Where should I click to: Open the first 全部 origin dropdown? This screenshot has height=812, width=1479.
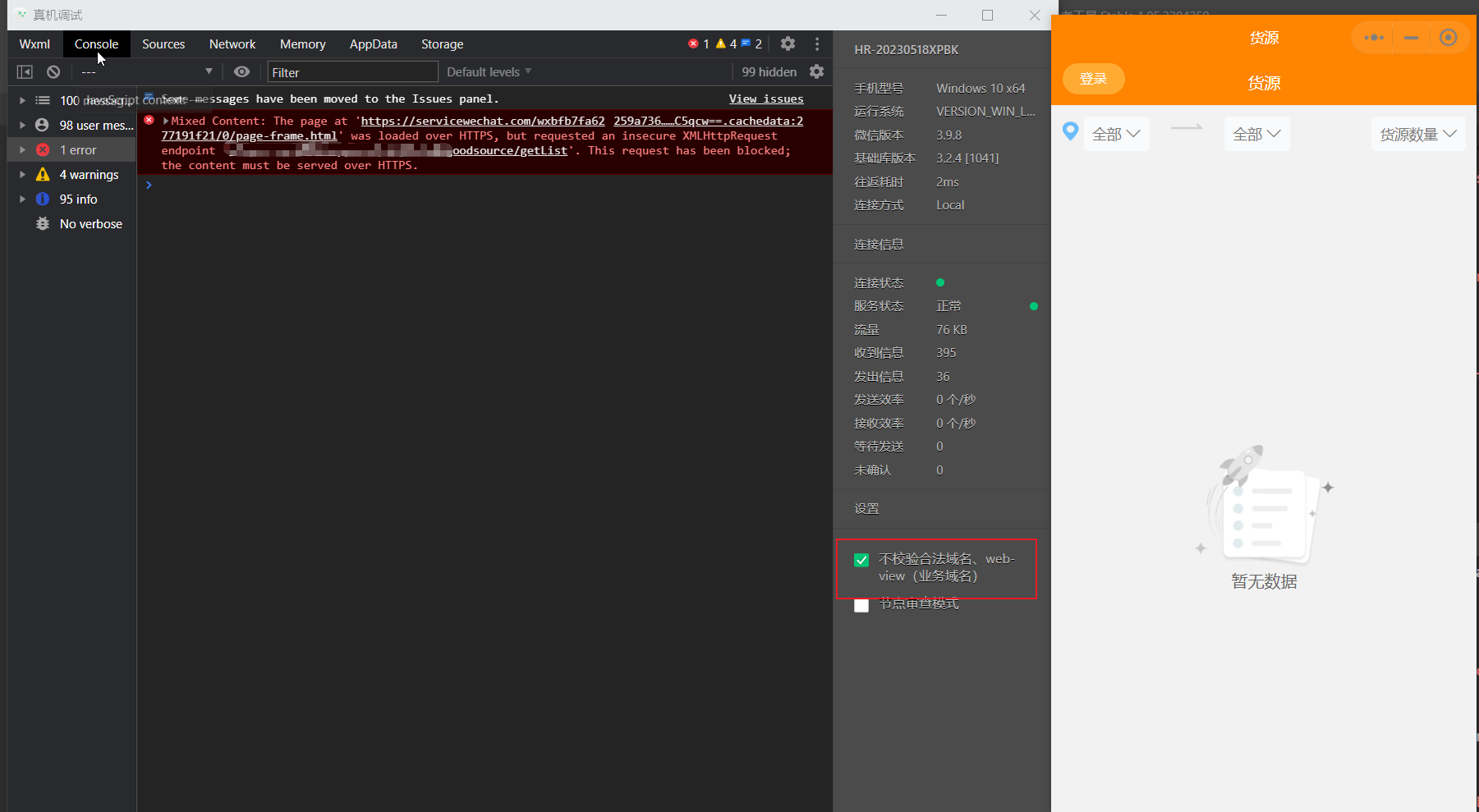pos(1116,134)
